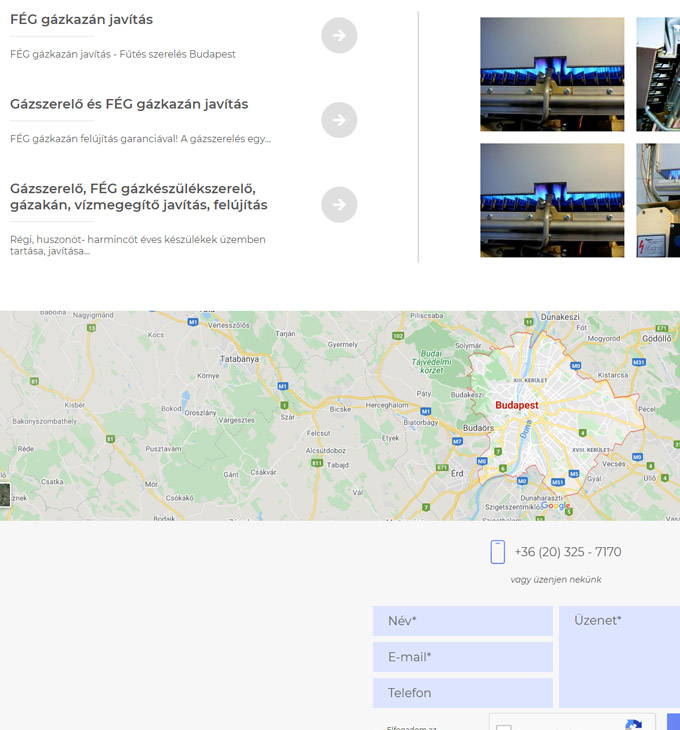Screen dimensions: 680x730
Task: Click Herceghalom on the map
Action: point(387,405)
